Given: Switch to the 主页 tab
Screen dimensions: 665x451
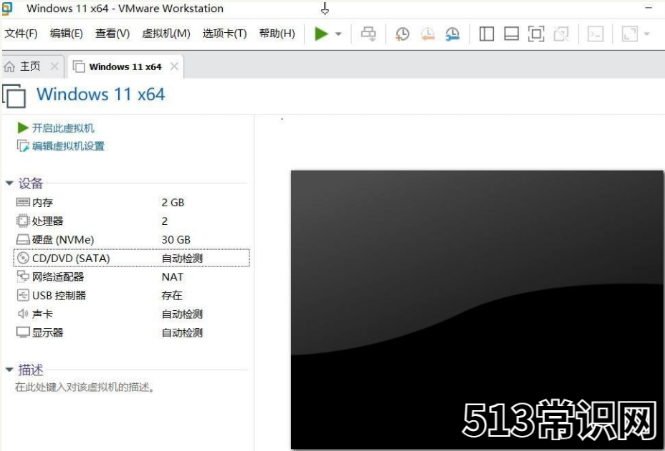Looking at the screenshot, I should 30,67.
